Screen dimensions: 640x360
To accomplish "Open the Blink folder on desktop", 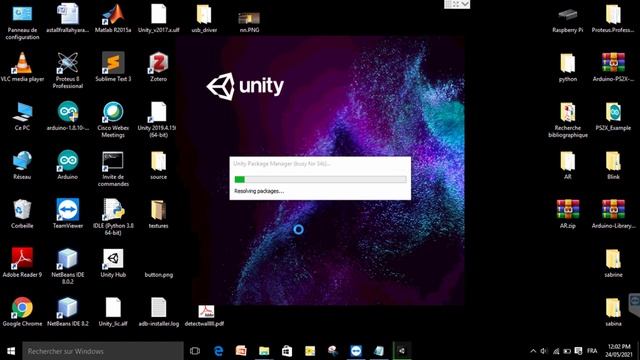I will tap(613, 165).
